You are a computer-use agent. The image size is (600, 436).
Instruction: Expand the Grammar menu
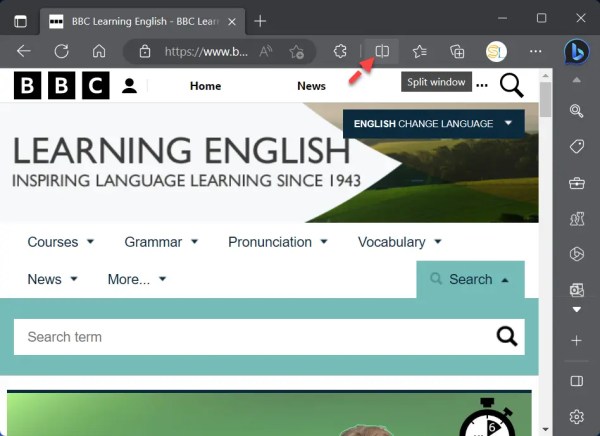click(x=161, y=242)
